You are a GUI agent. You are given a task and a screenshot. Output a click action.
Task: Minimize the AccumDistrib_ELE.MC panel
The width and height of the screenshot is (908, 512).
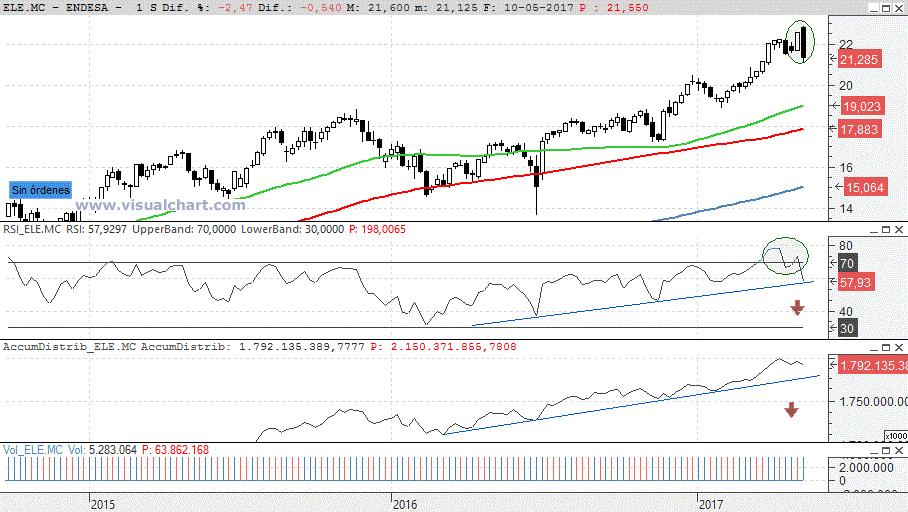click(874, 348)
